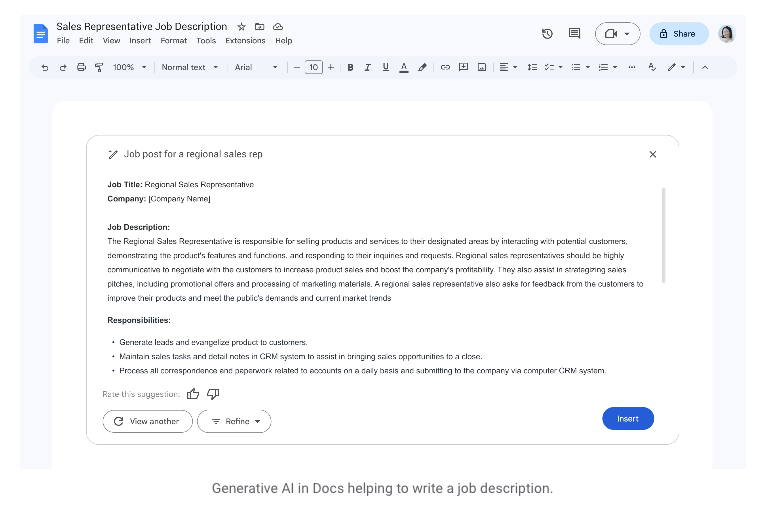Open the text color picker
The height and width of the screenshot is (514, 761).
pos(403,67)
